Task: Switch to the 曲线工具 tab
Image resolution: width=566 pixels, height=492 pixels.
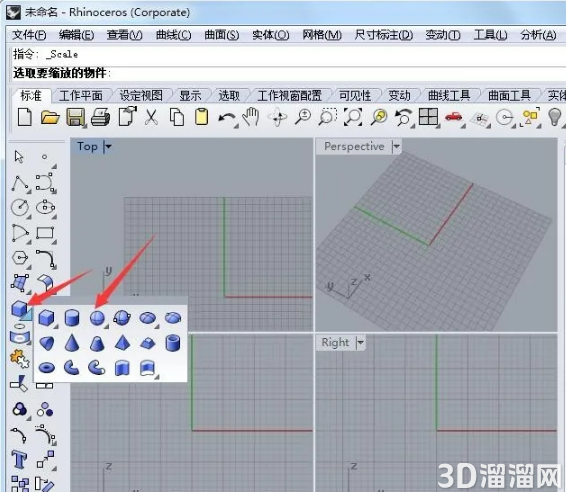Action: click(x=449, y=96)
